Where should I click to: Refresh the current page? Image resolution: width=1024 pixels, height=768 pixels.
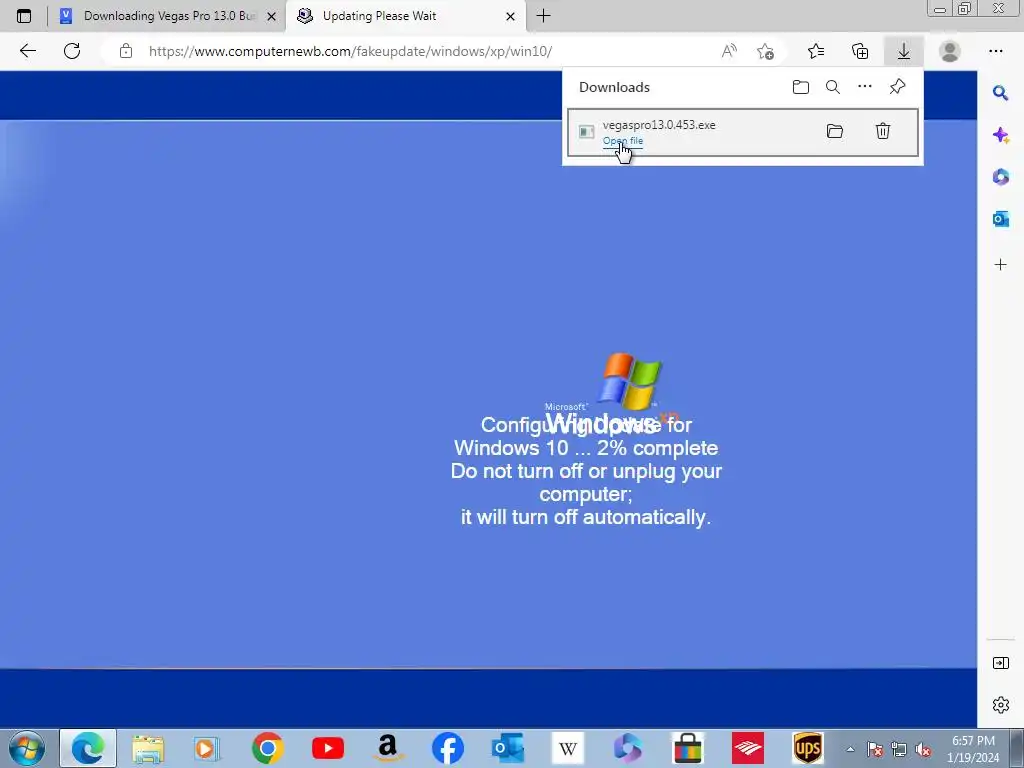pos(72,51)
